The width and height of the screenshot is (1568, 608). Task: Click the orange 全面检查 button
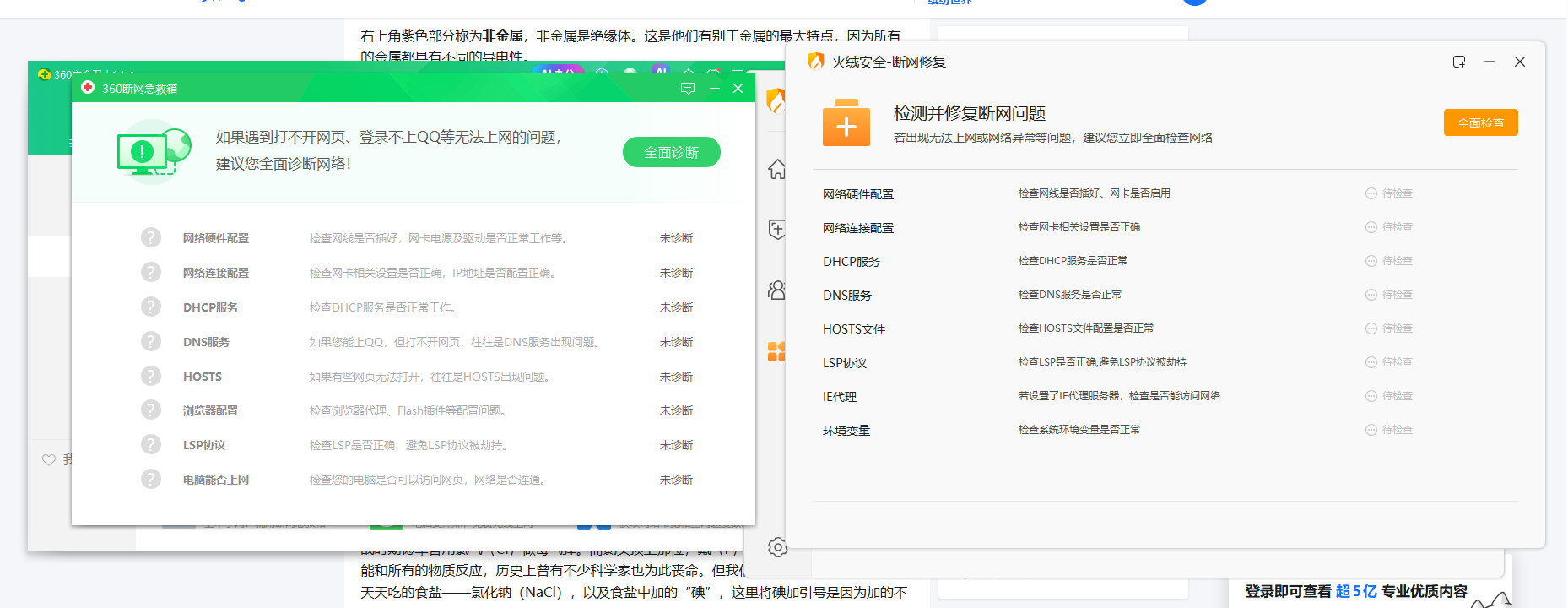coord(1480,123)
